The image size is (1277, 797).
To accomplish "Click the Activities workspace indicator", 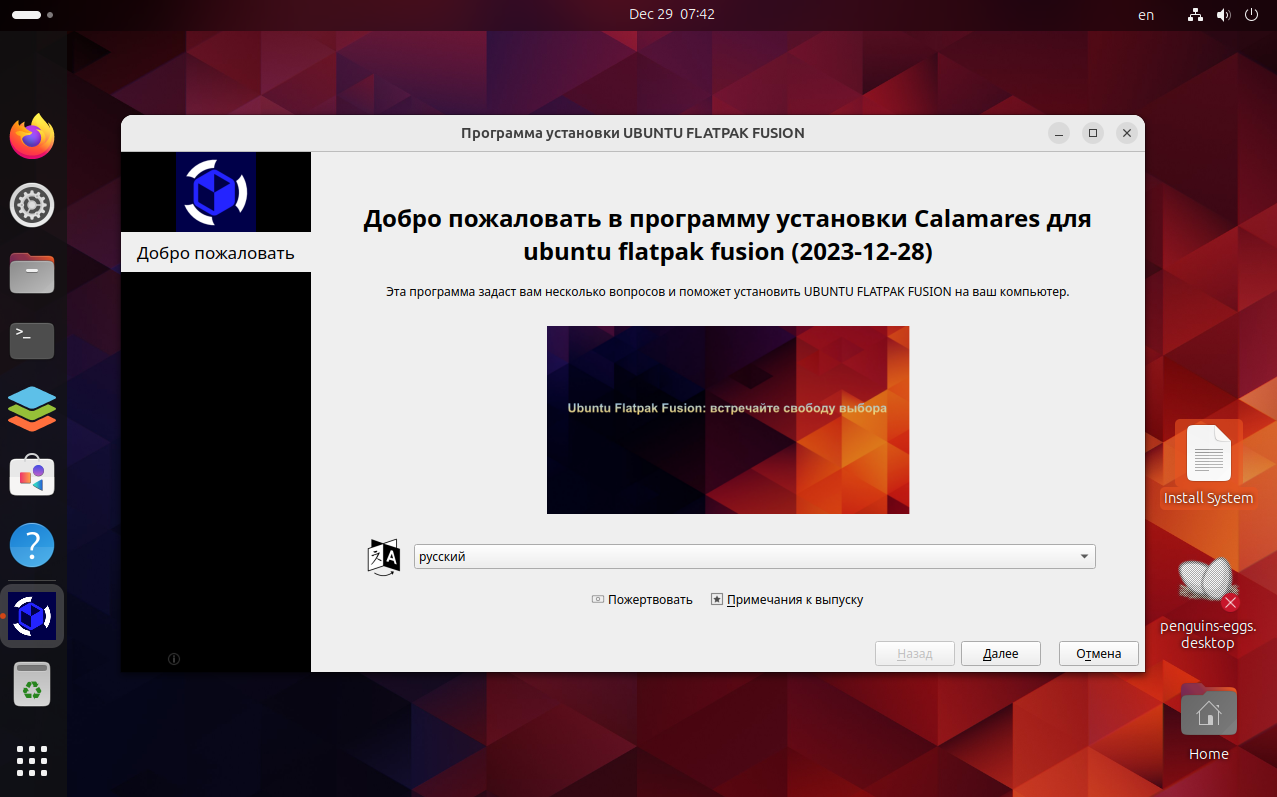I will point(33,15).
